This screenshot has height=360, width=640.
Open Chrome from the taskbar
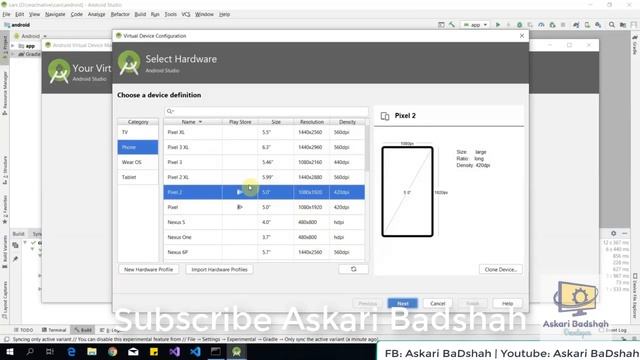coord(113,352)
